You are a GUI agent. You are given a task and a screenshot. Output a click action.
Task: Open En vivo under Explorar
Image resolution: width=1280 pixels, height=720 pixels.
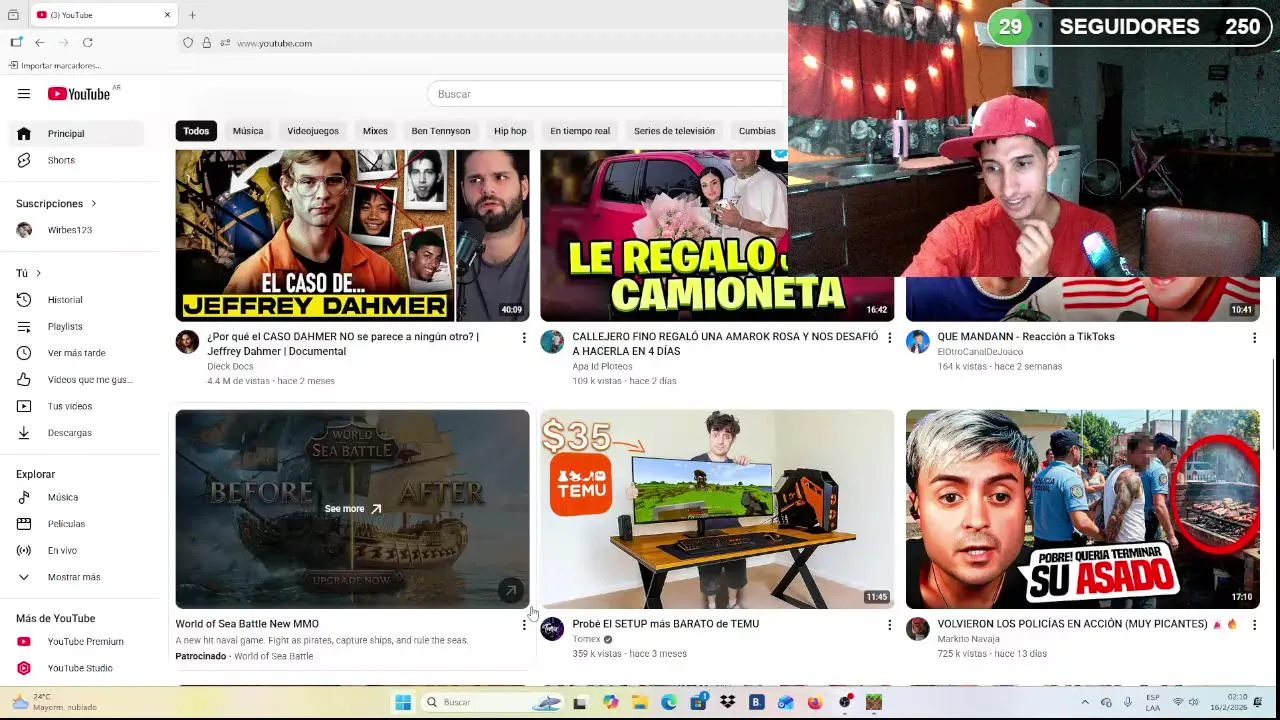pyautogui.click(x=77, y=550)
